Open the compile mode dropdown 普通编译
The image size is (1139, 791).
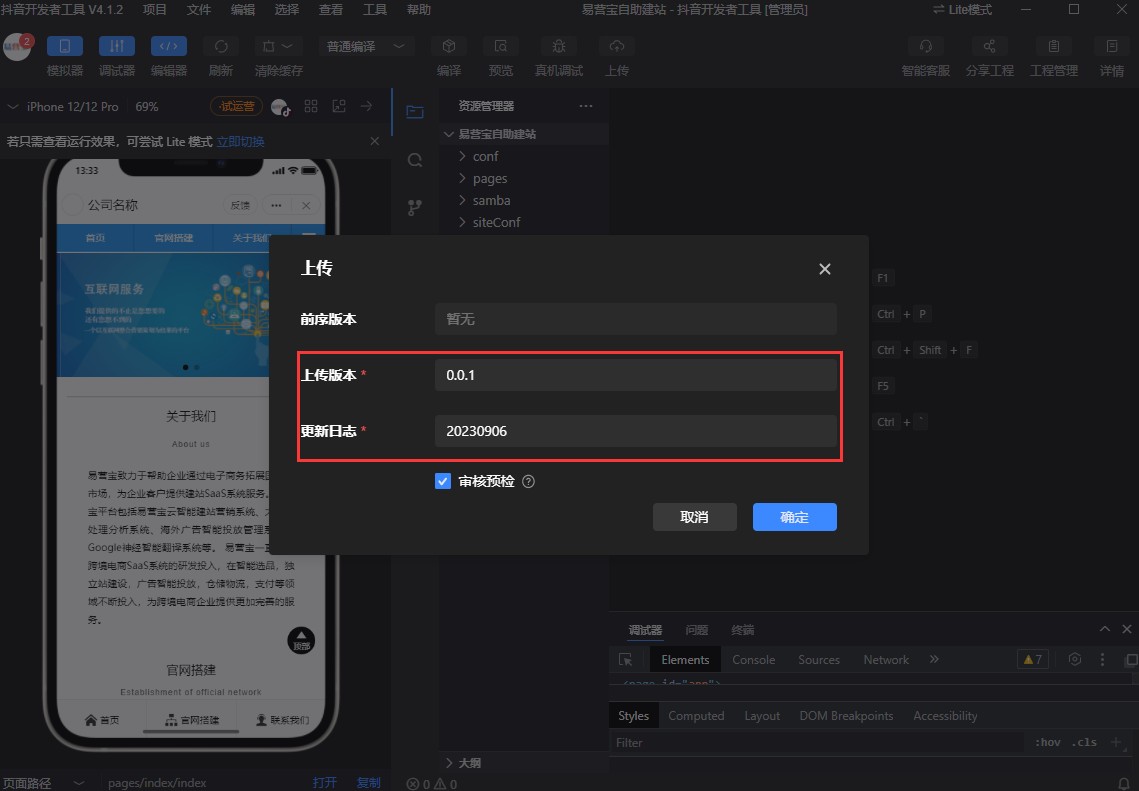[366, 46]
